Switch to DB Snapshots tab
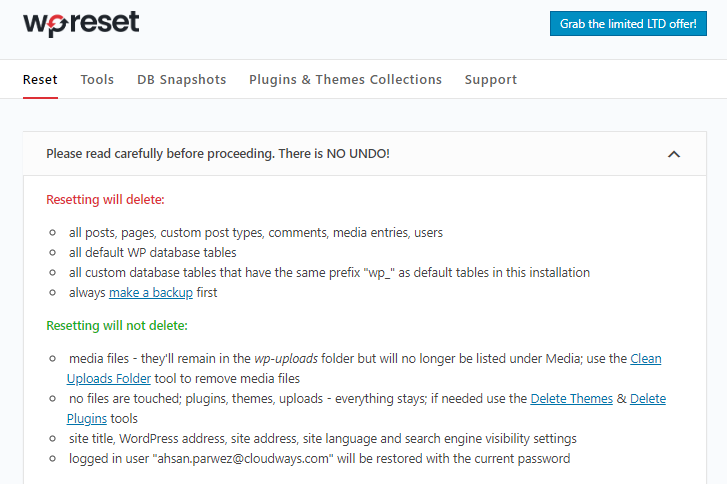 [181, 80]
